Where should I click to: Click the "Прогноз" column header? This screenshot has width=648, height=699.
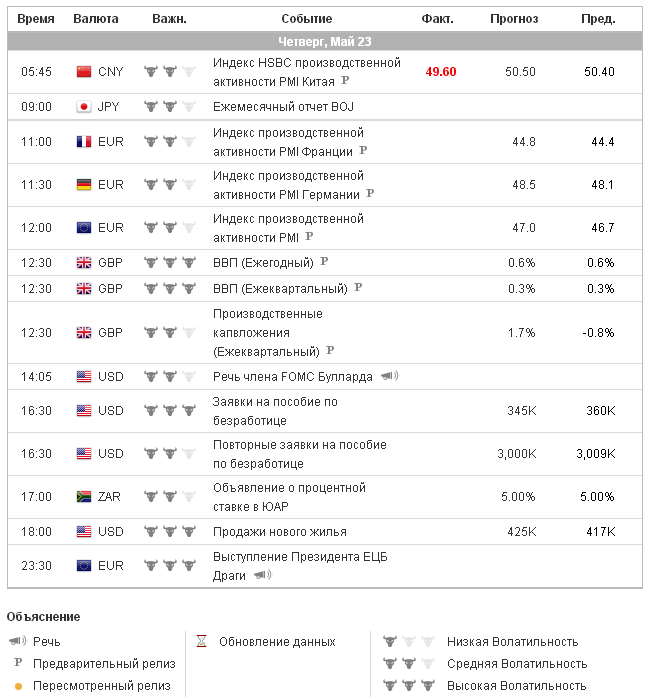[514, 19]
